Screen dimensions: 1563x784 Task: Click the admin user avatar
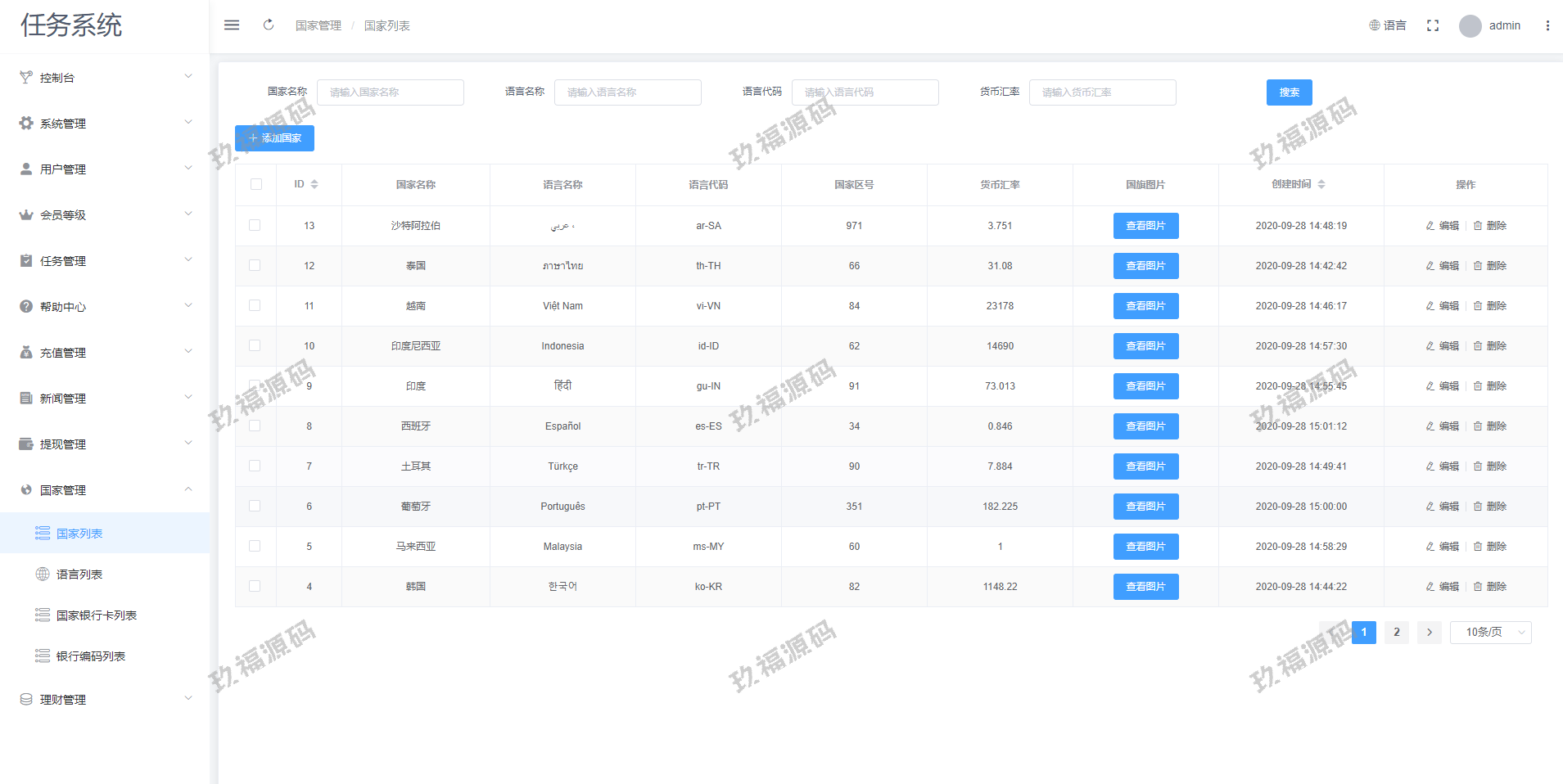click(1470, 26)
